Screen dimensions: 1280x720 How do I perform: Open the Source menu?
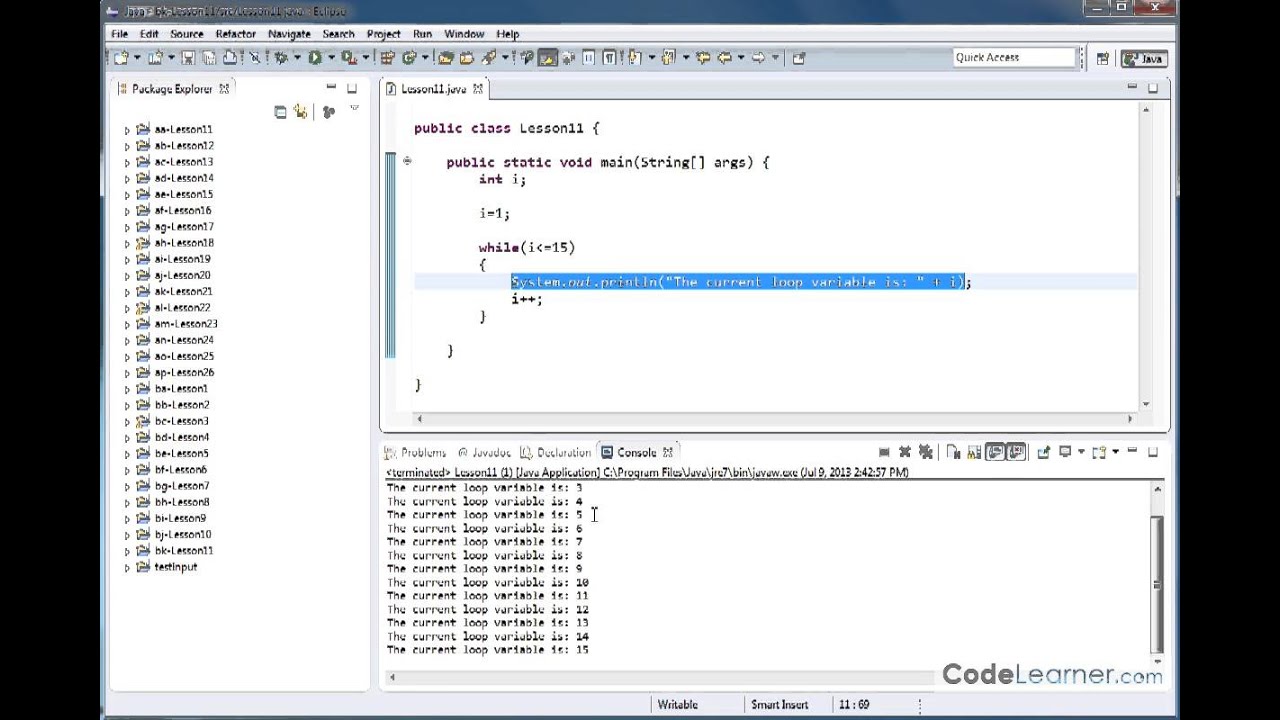[186, 34]
